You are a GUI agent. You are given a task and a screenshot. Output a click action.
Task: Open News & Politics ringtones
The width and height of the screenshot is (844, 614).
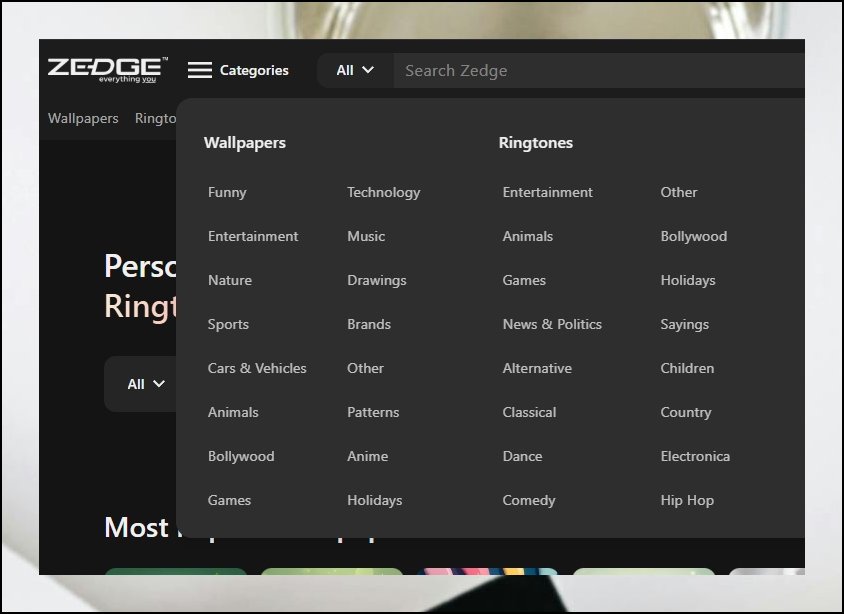coord(552,324)
